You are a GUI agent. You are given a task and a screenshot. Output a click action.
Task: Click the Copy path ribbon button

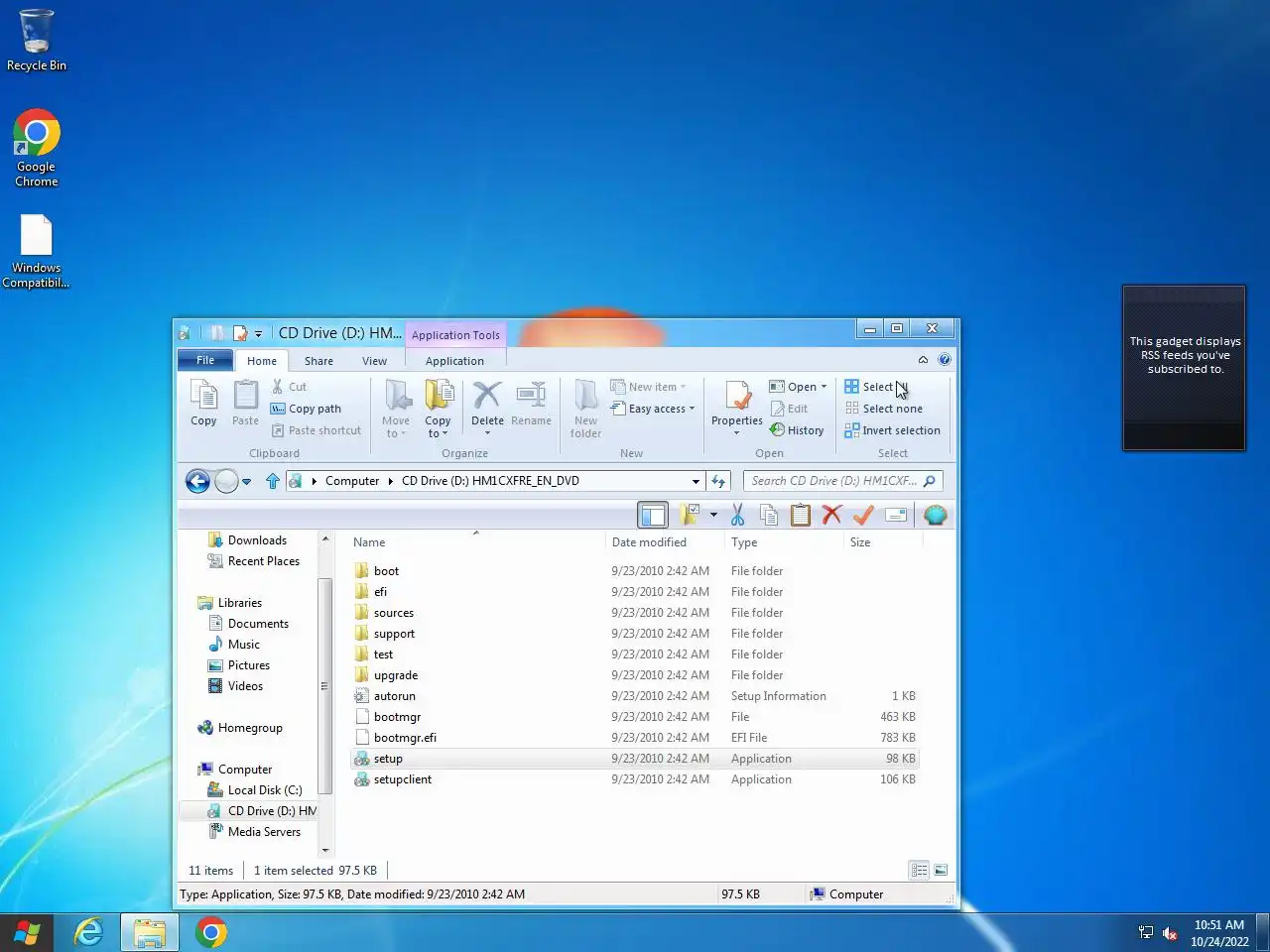coord(306,409)
